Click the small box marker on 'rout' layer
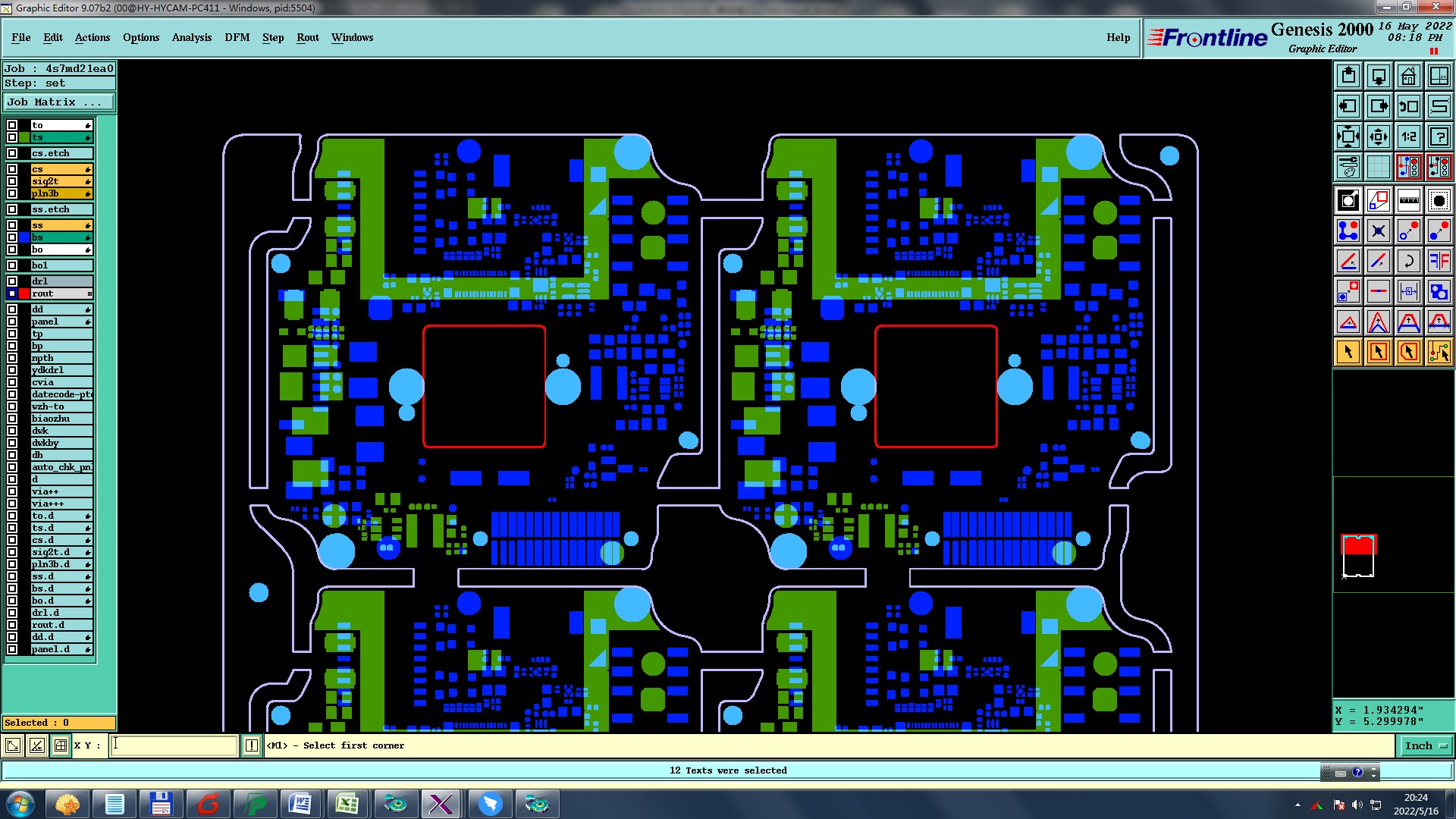 89,293
